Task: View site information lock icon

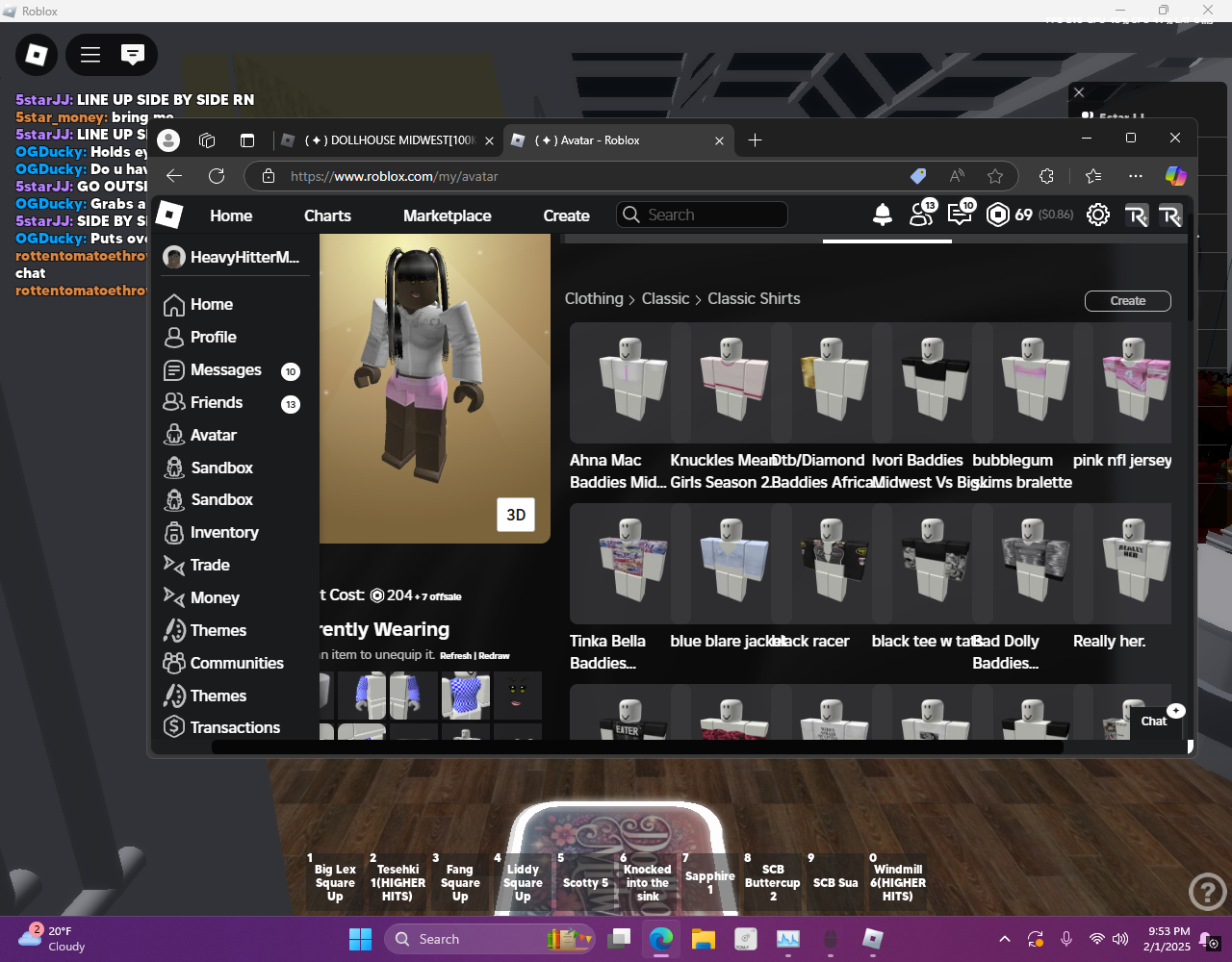Action: (x=269, y=176)
